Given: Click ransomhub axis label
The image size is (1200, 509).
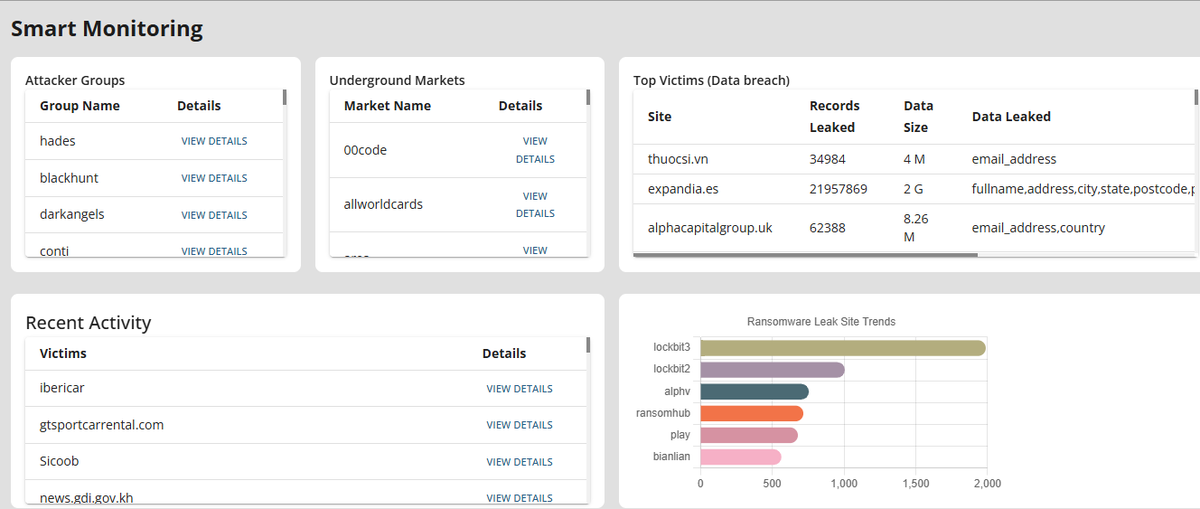Looking at the screenshot, I should (663, 413).
